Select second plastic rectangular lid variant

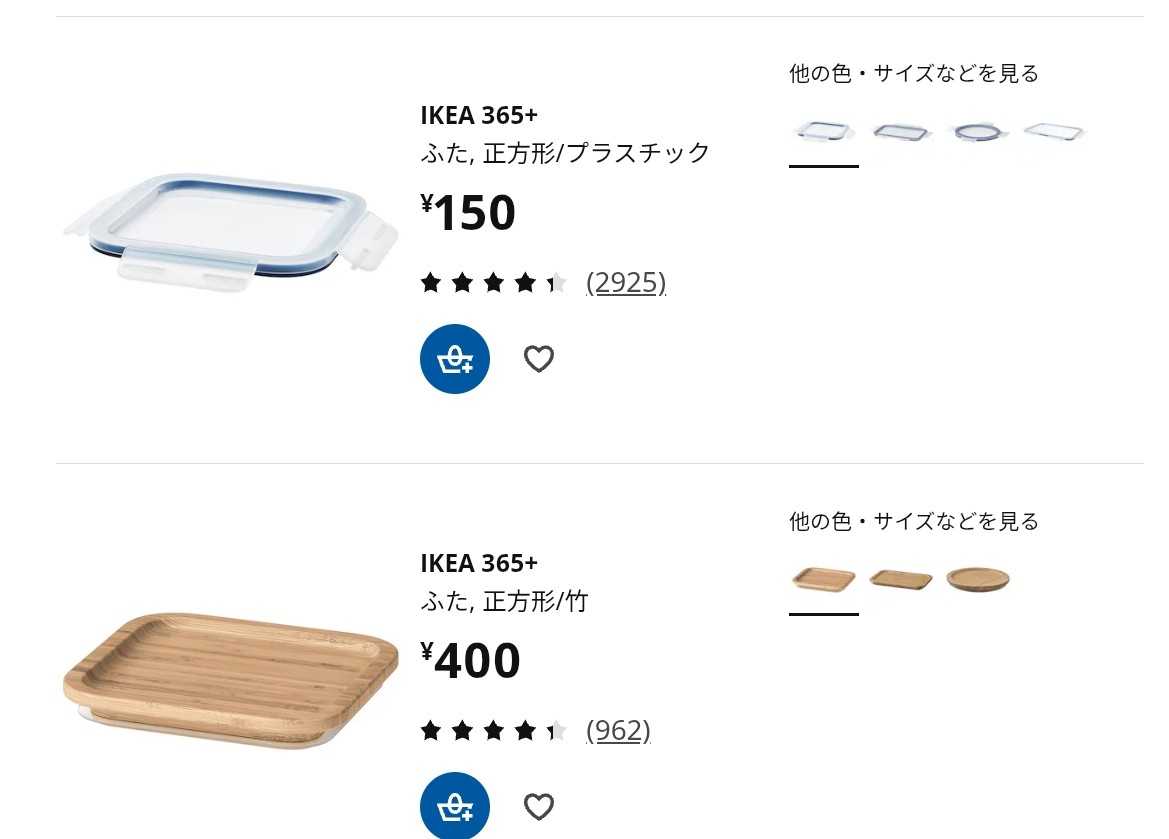pyautogui.click(x=901, y=133)
